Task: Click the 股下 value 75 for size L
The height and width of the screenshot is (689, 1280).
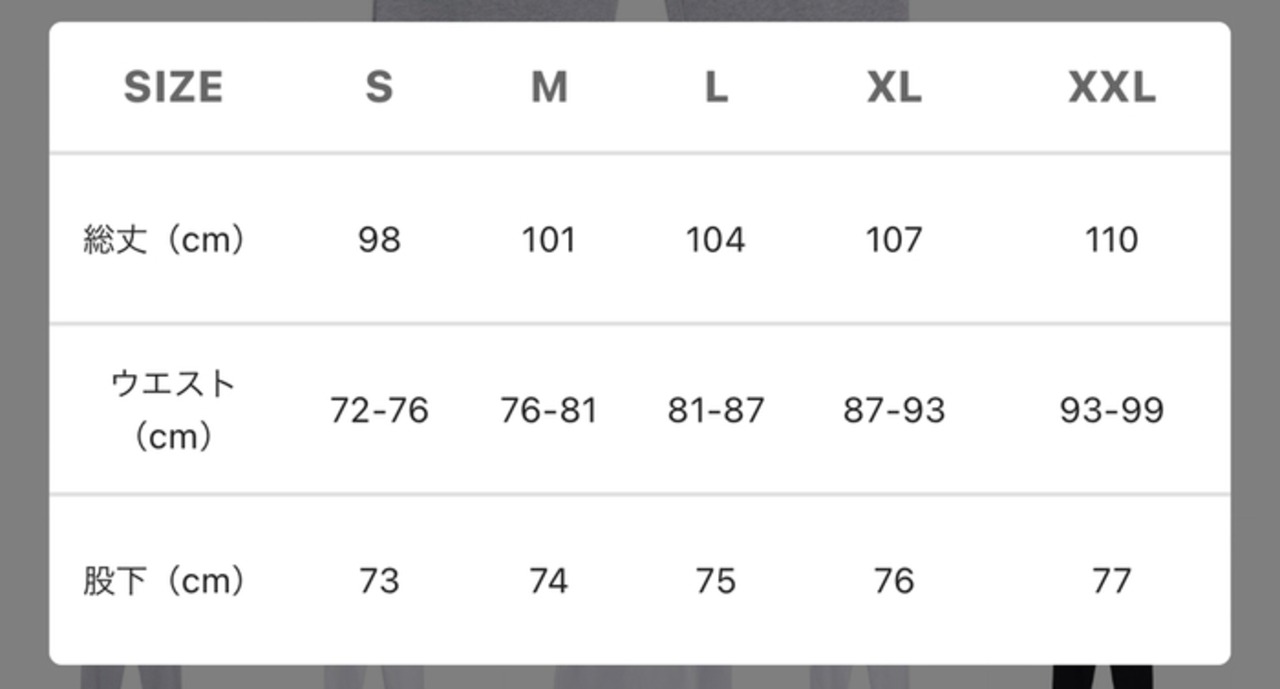Action: click(716, 581)
